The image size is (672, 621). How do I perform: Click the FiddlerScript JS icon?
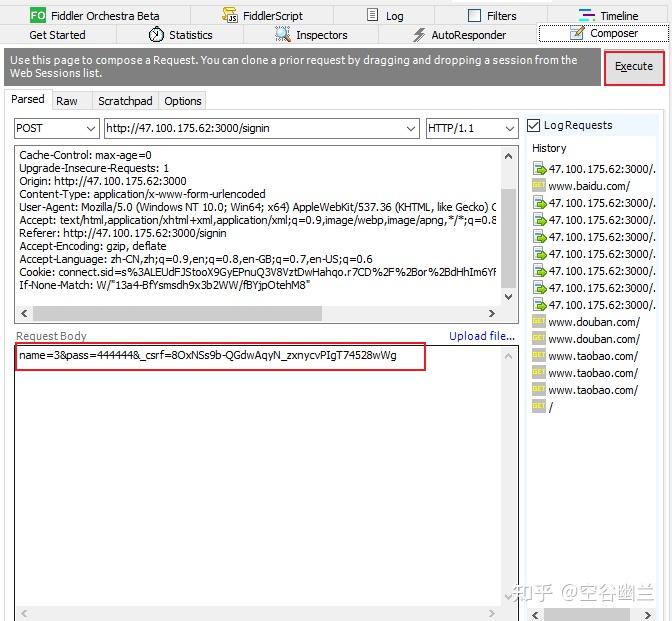point(230,15)
